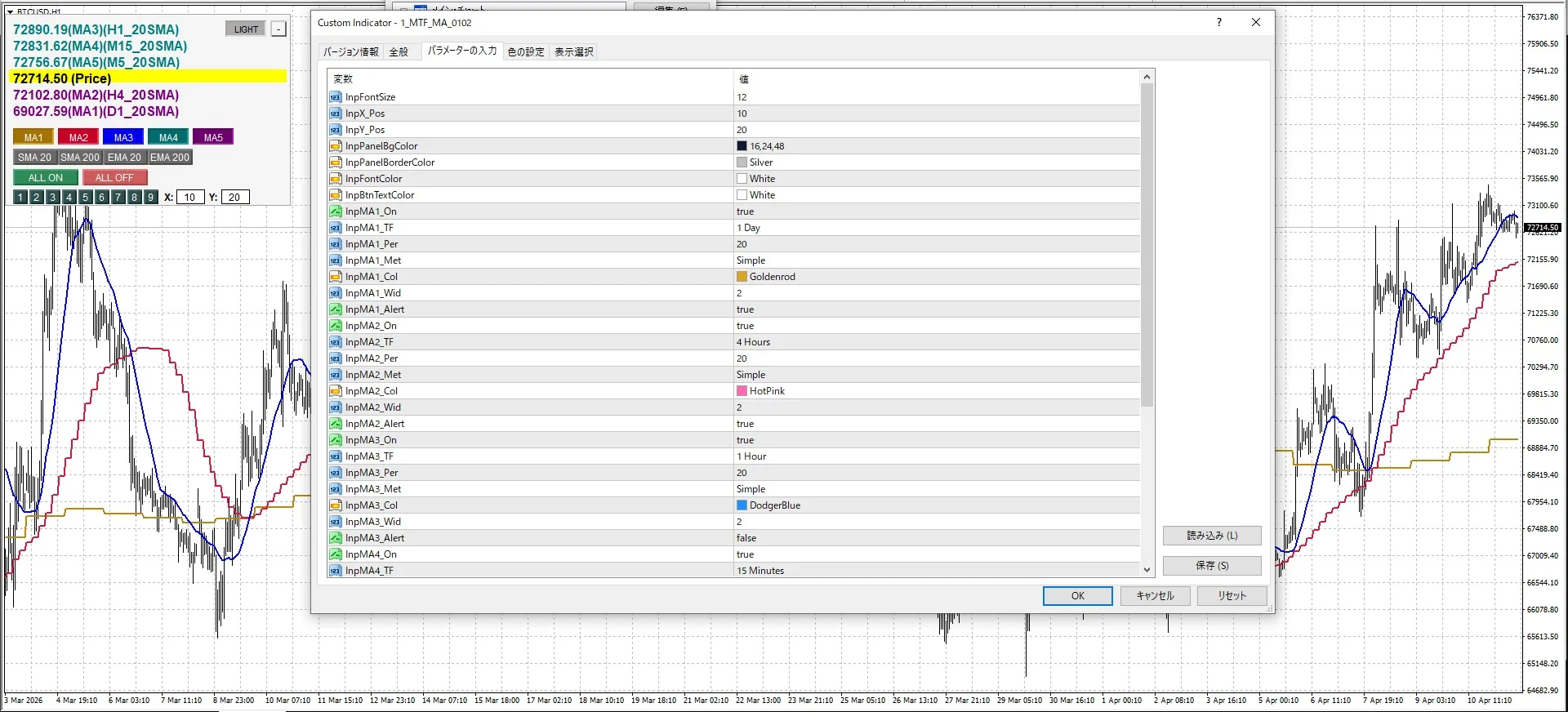The image size is (1568, 712).
Task: Toggle the MA3 line button on chart panel
Action: click(x=123, y=137)
